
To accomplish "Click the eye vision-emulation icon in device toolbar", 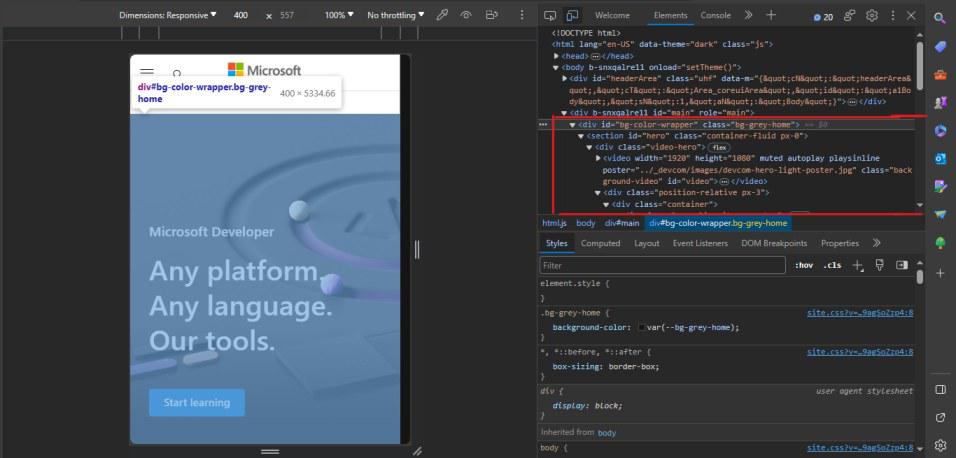I will [x=466, y=16].
